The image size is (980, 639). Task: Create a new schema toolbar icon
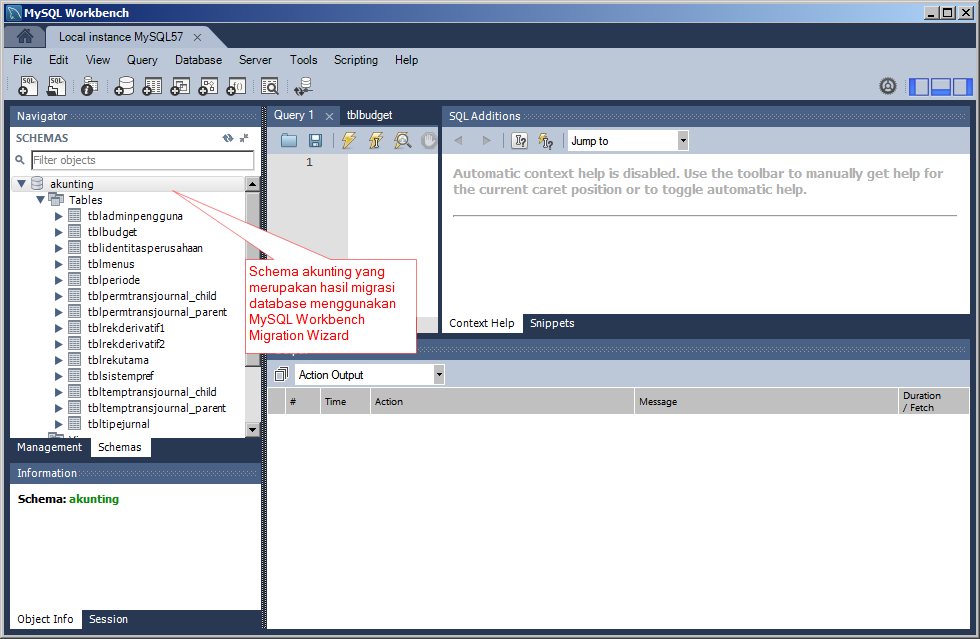tap(124, 86)
